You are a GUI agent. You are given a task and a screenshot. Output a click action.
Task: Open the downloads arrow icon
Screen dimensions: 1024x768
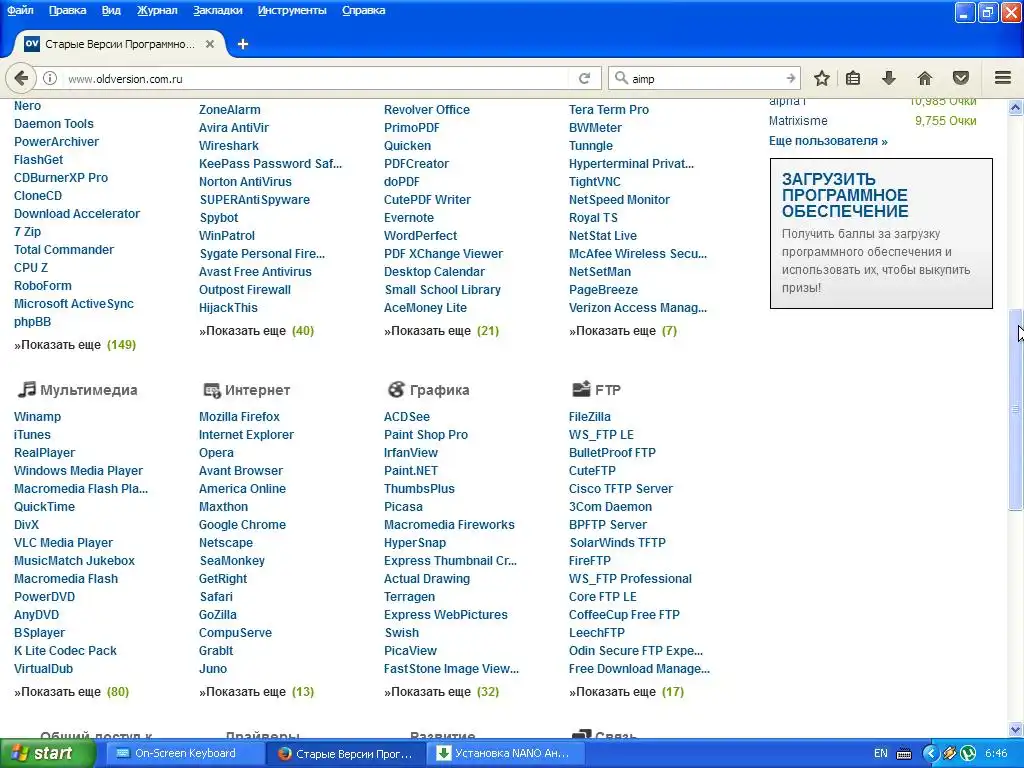point(888,78)
